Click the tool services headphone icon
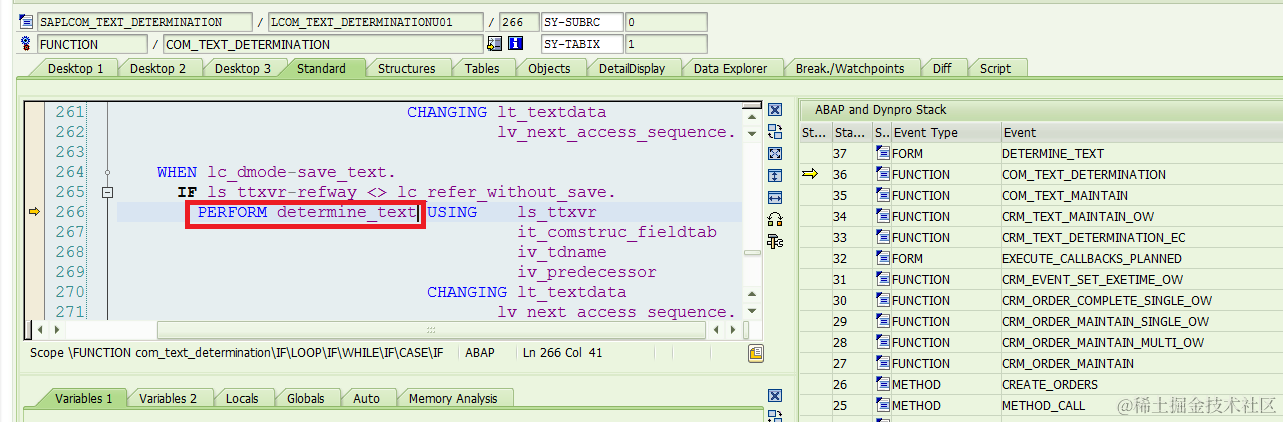Viewport: 1283px width, 422px height. (x=774, y=219)
